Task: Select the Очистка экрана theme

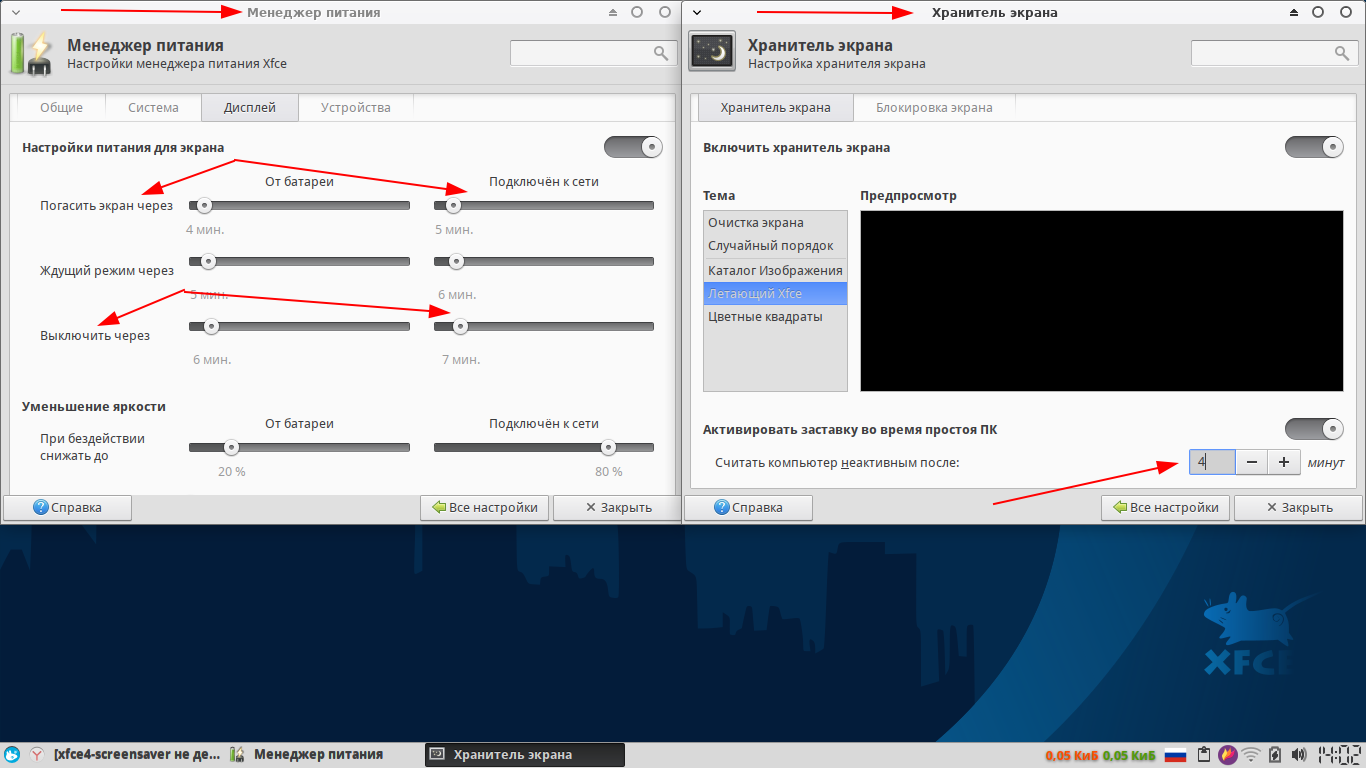Action: pyautogui.click(x=775, y=222)
